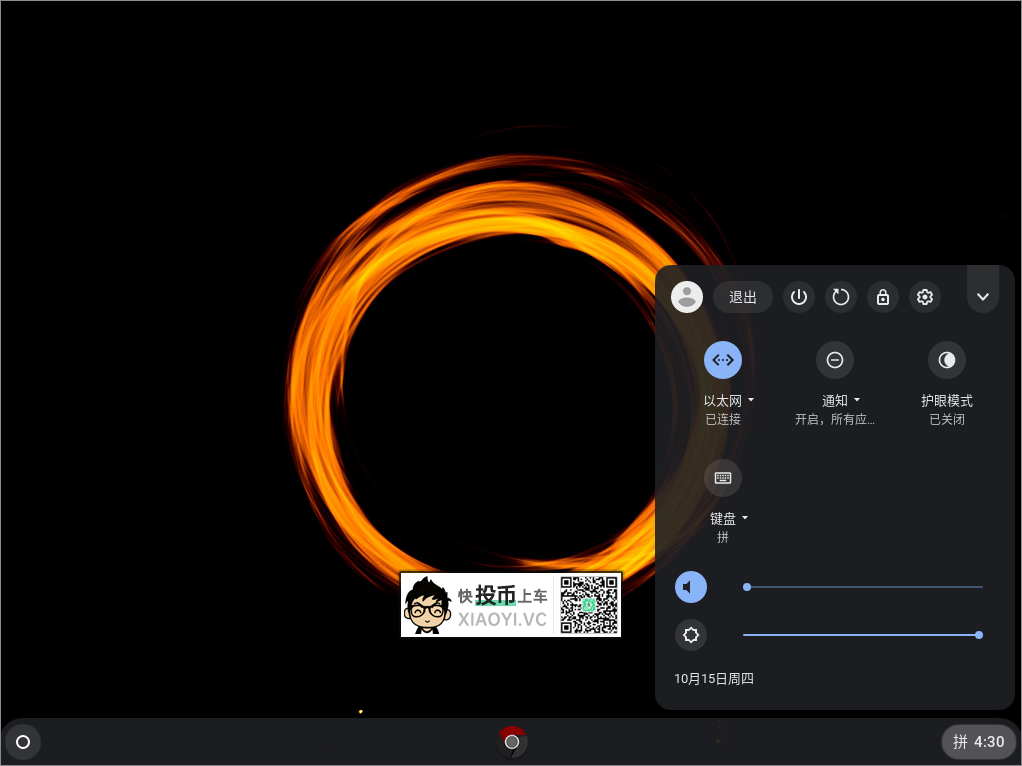Click the brightness icon next to its slider
This screenshot has width=1022, height=766.
tap(691, 635)
